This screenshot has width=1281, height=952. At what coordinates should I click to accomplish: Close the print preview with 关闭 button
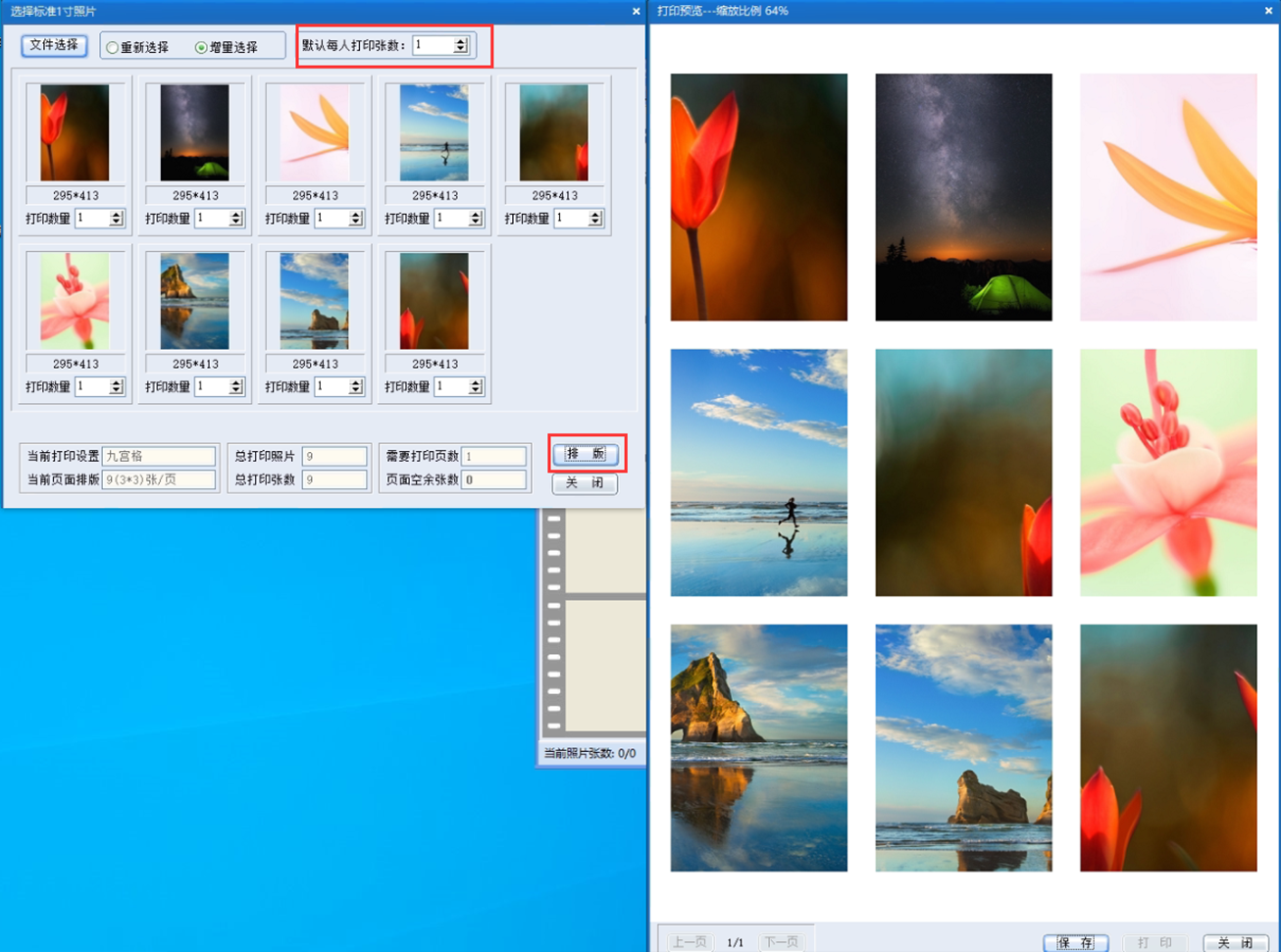pyautogui.click(x=1235, y=942)
